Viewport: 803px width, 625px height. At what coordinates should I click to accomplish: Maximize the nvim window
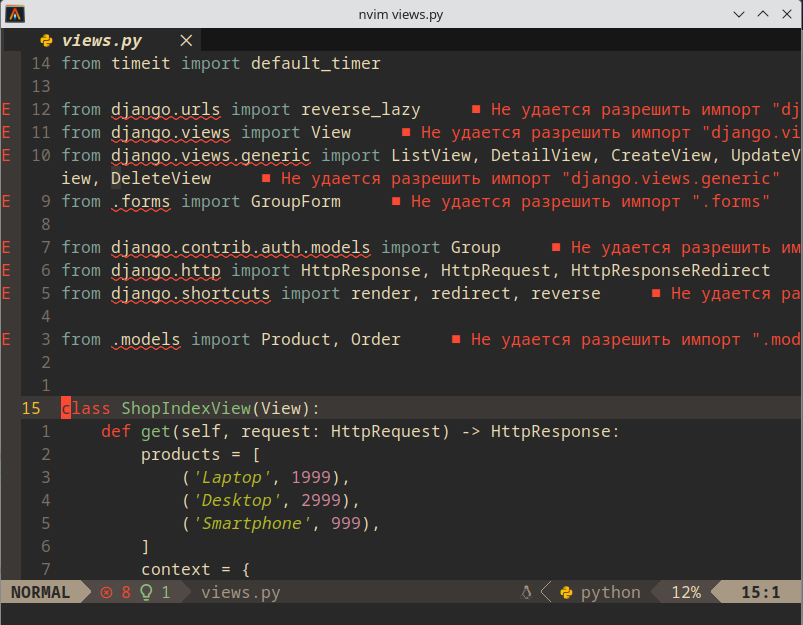point(763,14)
